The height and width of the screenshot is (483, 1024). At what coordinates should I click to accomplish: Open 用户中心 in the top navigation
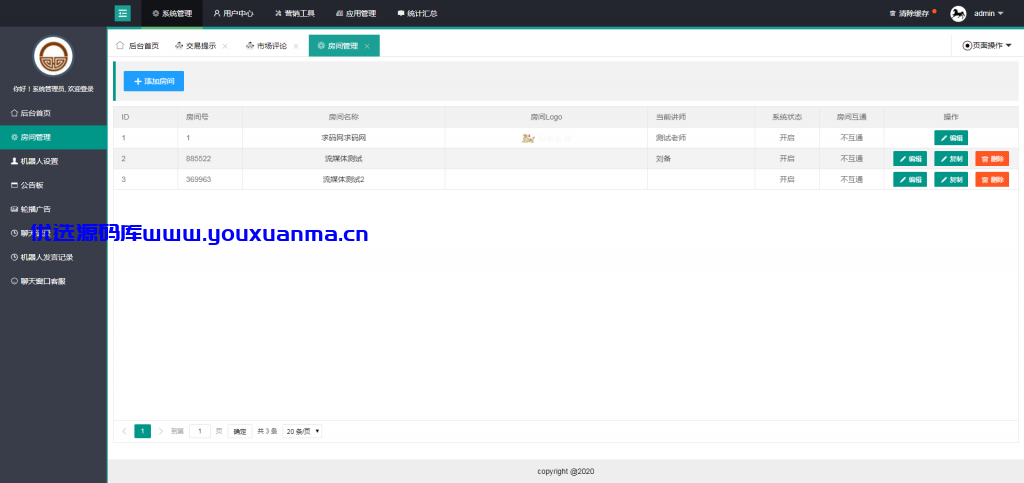pos(233,13)
